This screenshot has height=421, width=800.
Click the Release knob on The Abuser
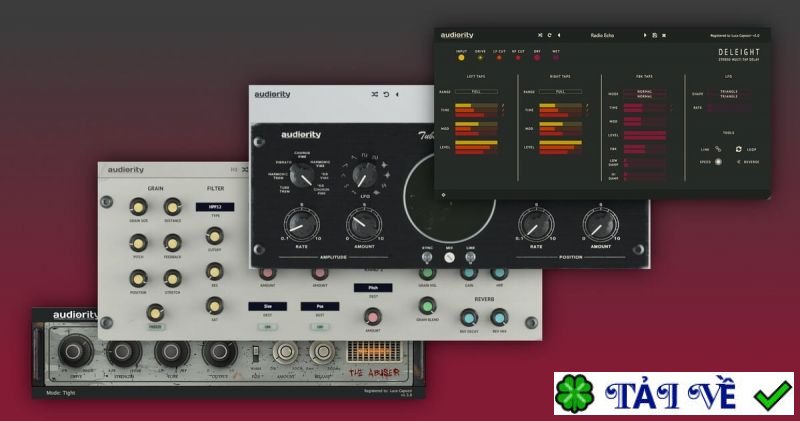(x=322, y=352)
